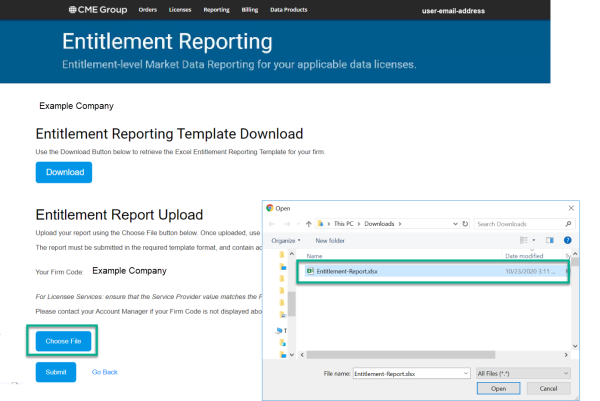Click the blue Download button

[x=64, y=172]
